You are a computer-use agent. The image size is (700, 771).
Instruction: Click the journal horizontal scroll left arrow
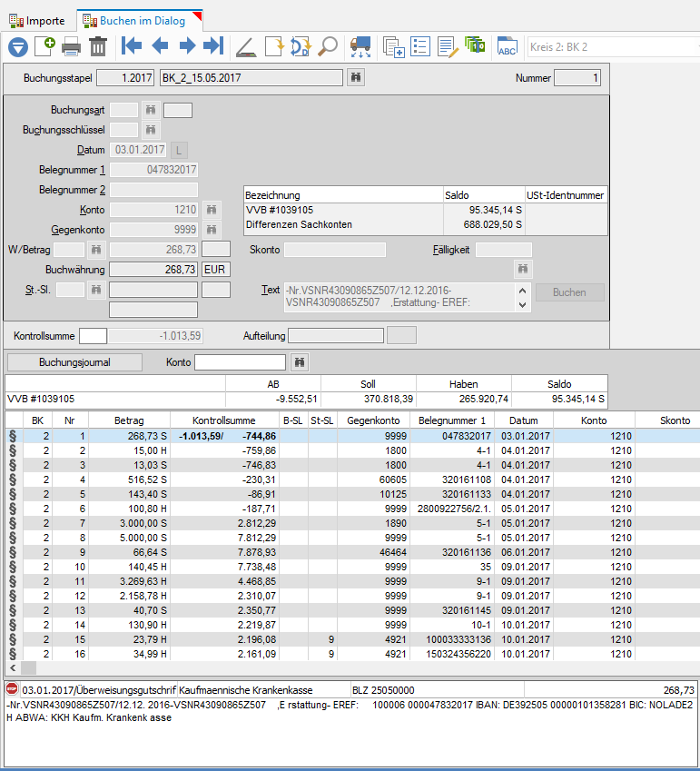coord(13,668)
